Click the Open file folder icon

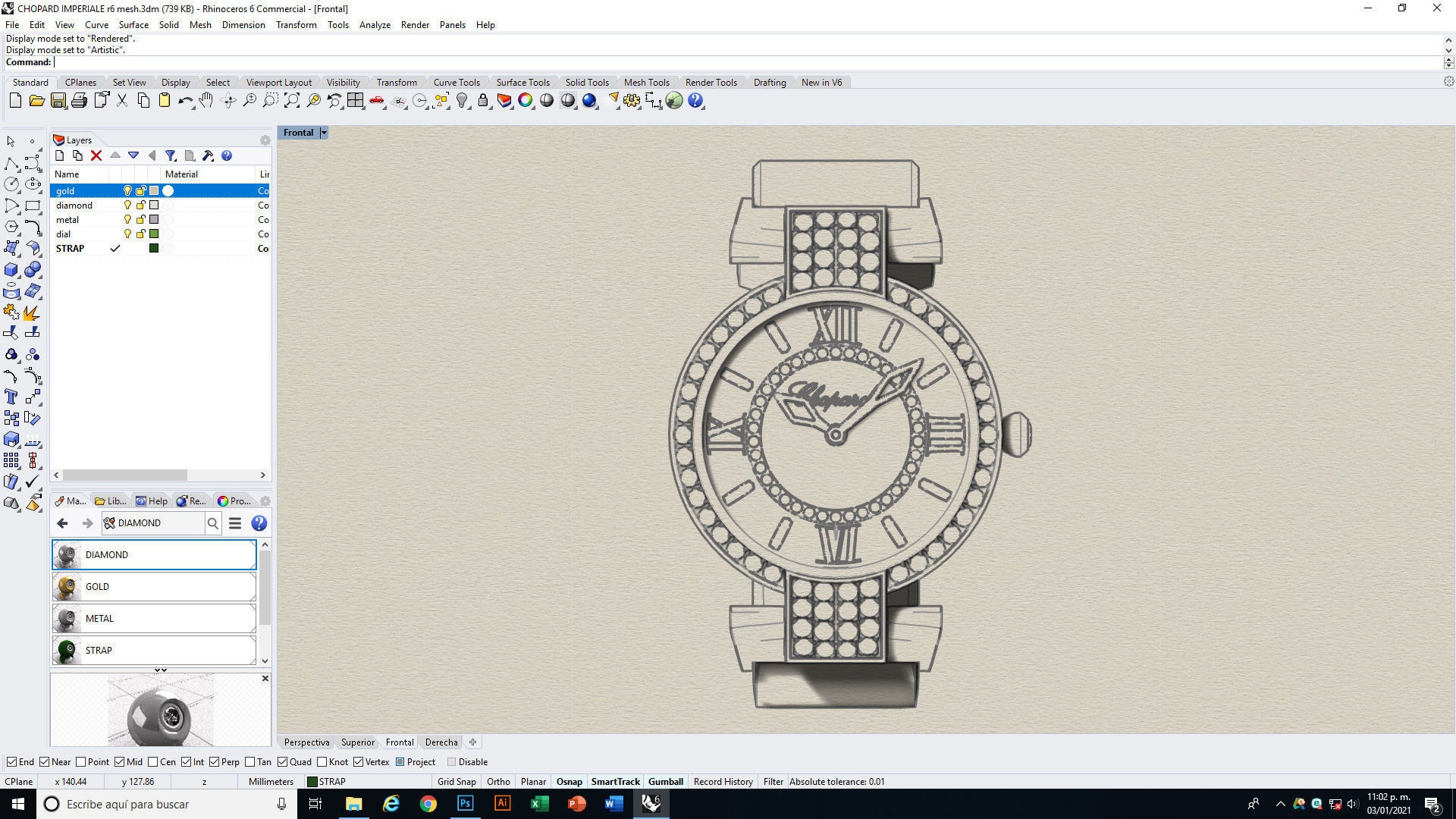36,100
